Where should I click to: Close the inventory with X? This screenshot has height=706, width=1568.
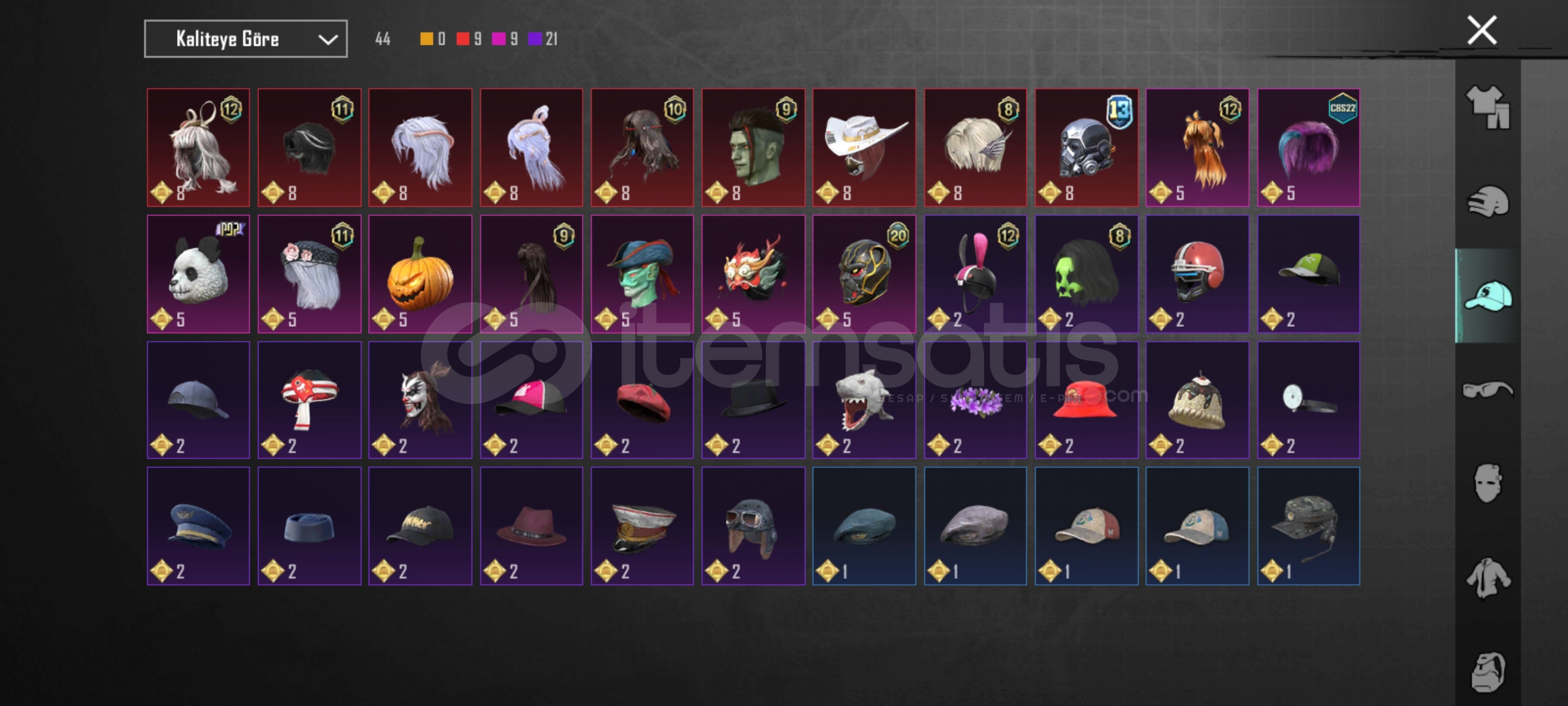click(x=1482, y=30)
